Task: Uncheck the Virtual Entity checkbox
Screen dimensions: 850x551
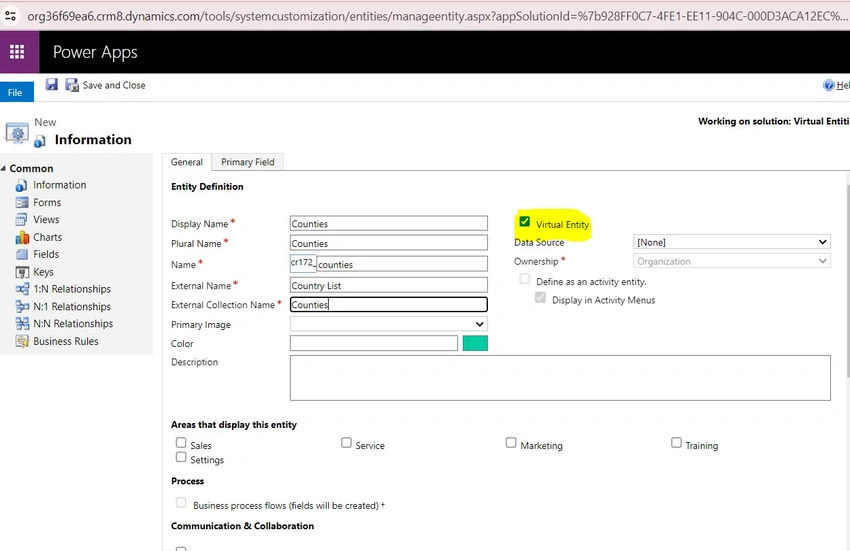Action: (524, 221)
